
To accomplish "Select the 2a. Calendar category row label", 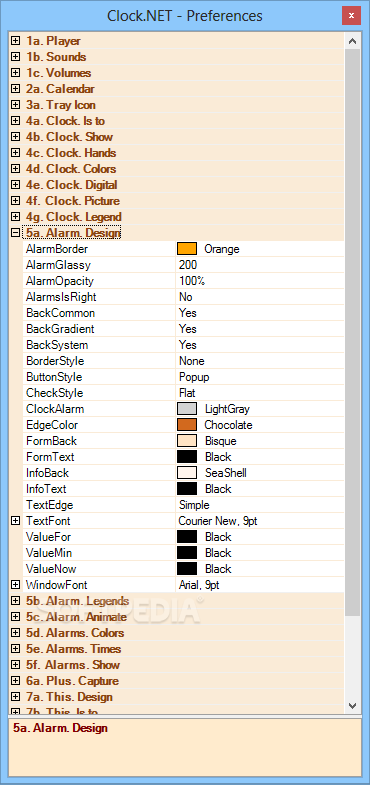I will [x=60, y=89].
